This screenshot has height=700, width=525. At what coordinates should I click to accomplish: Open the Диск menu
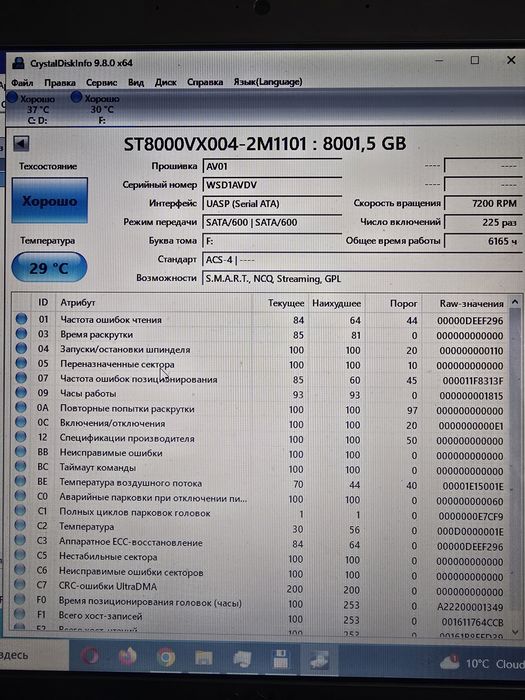point(166,83)
